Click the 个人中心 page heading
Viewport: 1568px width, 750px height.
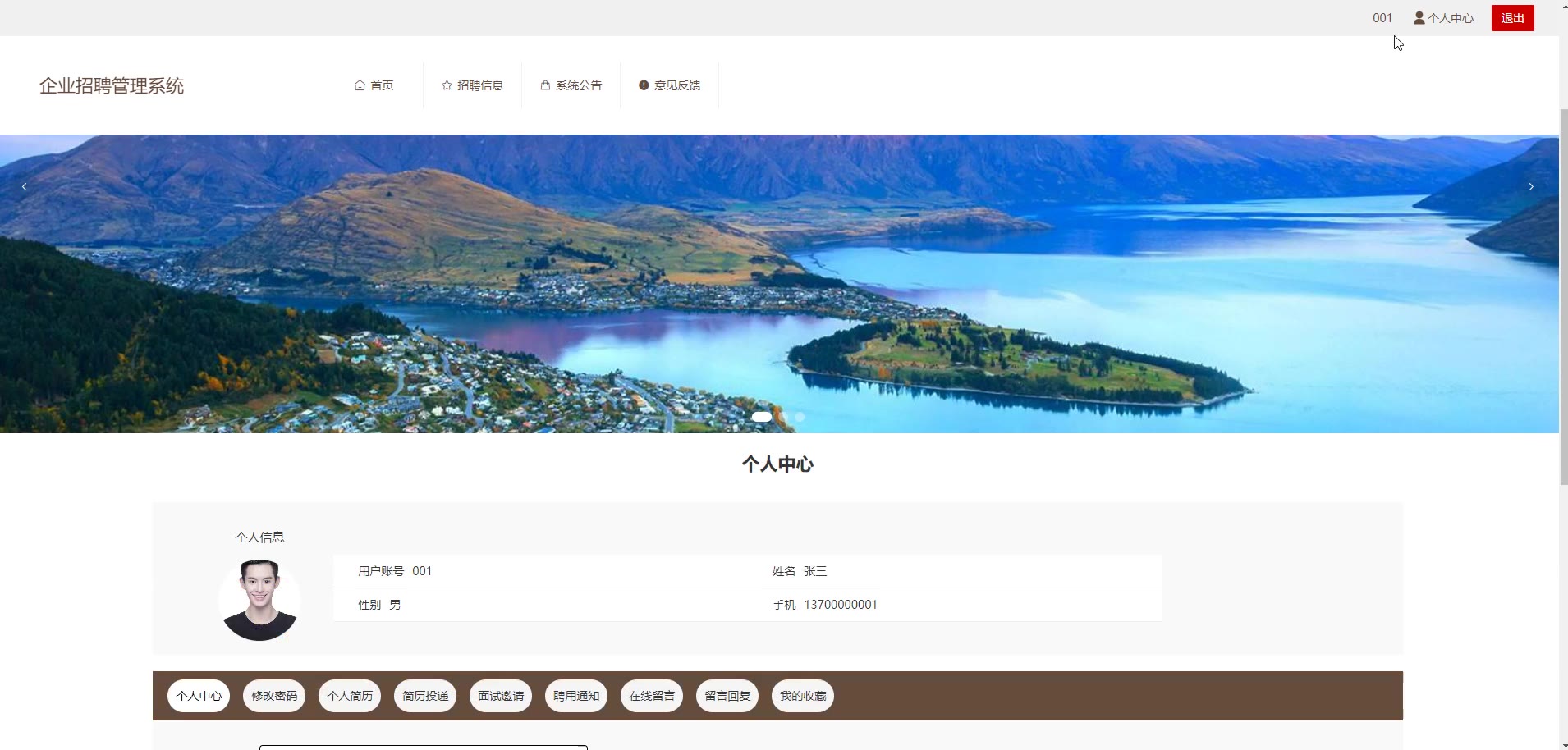778,464
